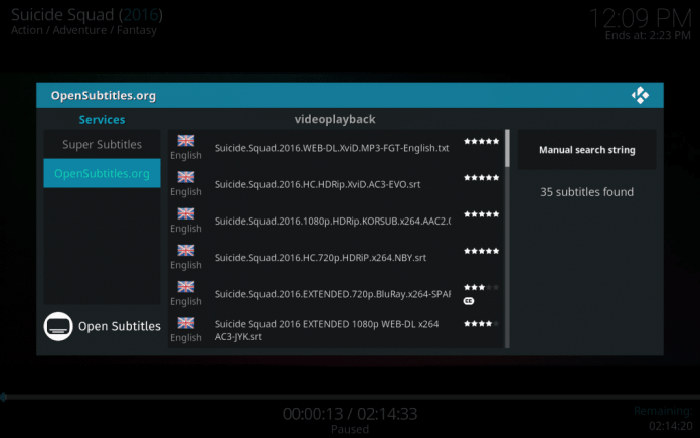The height and width of the screenshot is (438, 700).
Task: Click the Suicide Squad (2016) title
Action: pyautogui.click(x=87, y=15)
